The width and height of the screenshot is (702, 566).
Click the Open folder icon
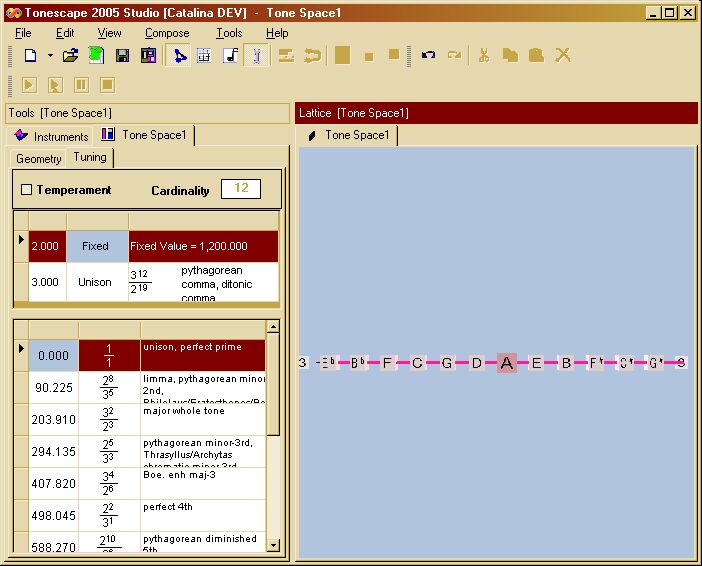pos(70,56)
